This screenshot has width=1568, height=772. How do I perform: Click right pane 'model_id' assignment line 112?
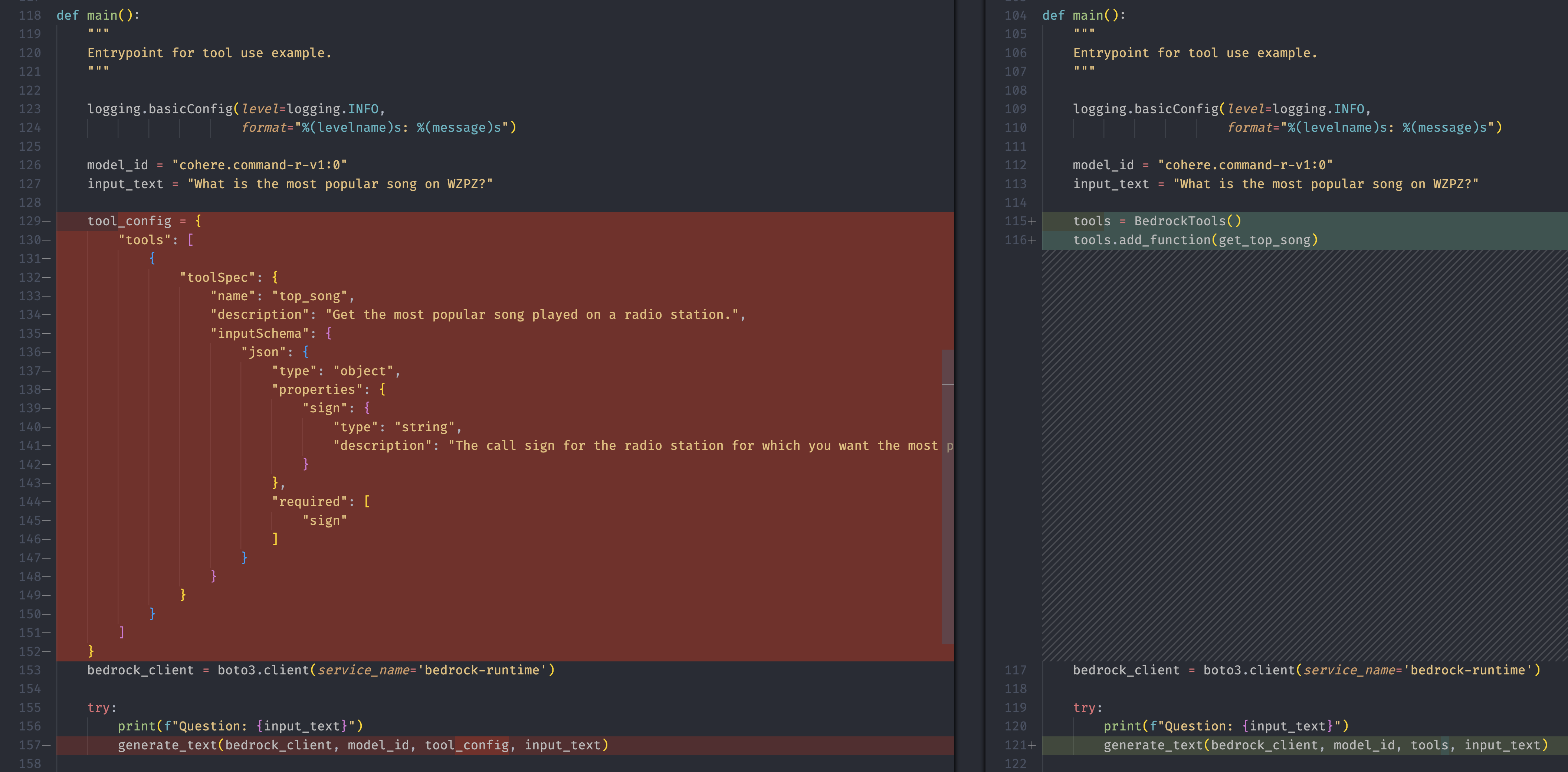click(1203, 165)
